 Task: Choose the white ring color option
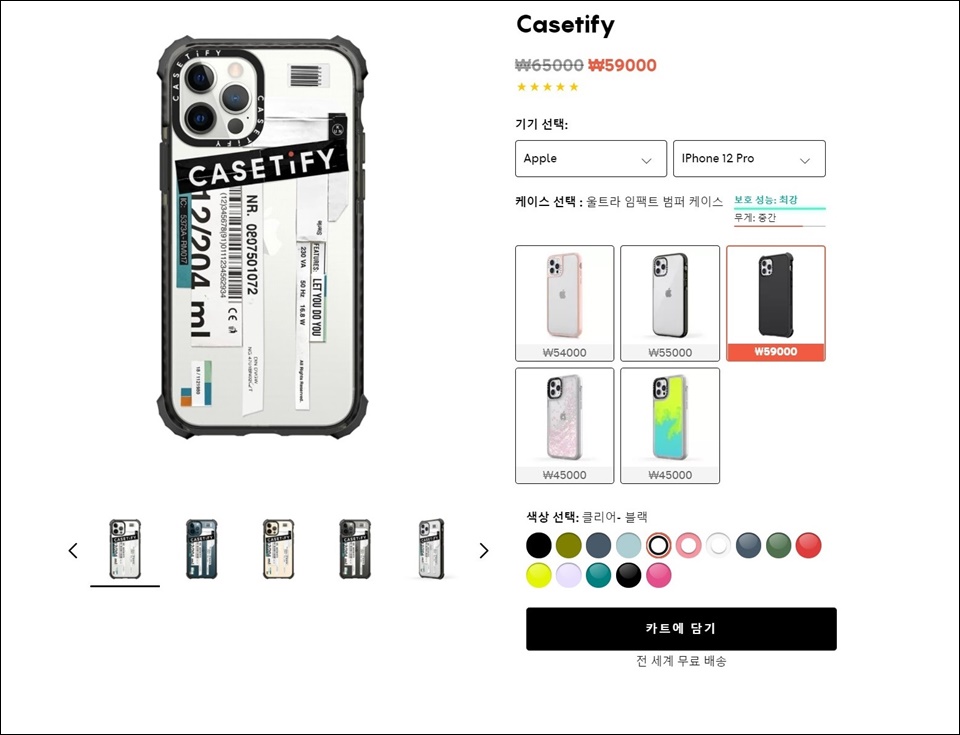[718, 545]
